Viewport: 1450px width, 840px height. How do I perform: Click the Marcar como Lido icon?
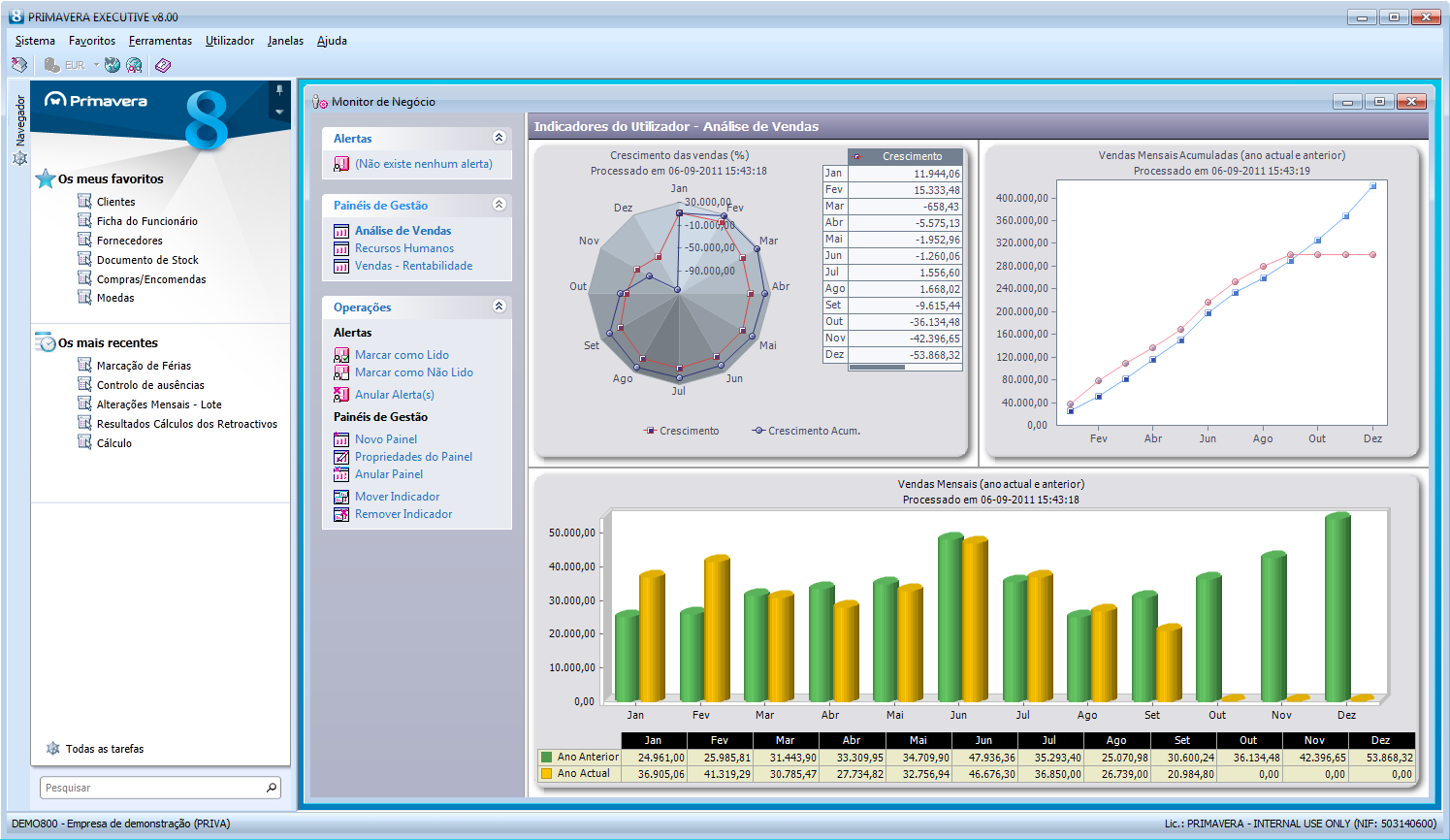[x=341, y=355]
